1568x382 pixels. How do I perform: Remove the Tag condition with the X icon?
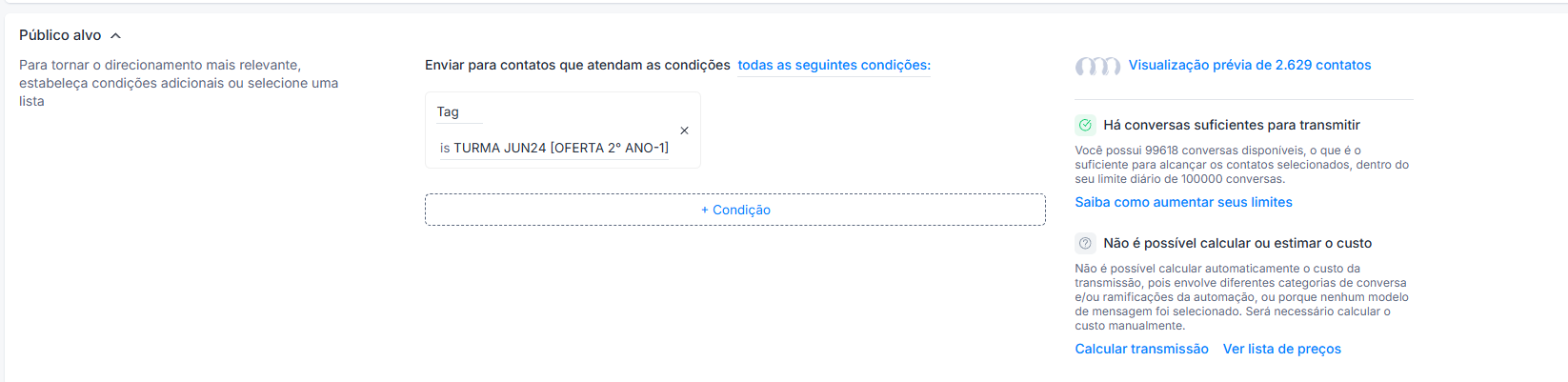(684, 131)
